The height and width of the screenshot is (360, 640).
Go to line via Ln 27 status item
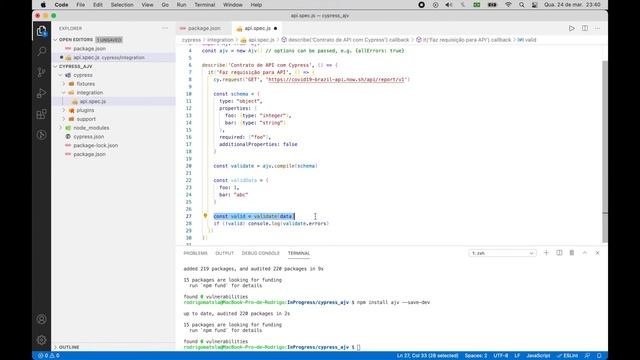(427, 356)
